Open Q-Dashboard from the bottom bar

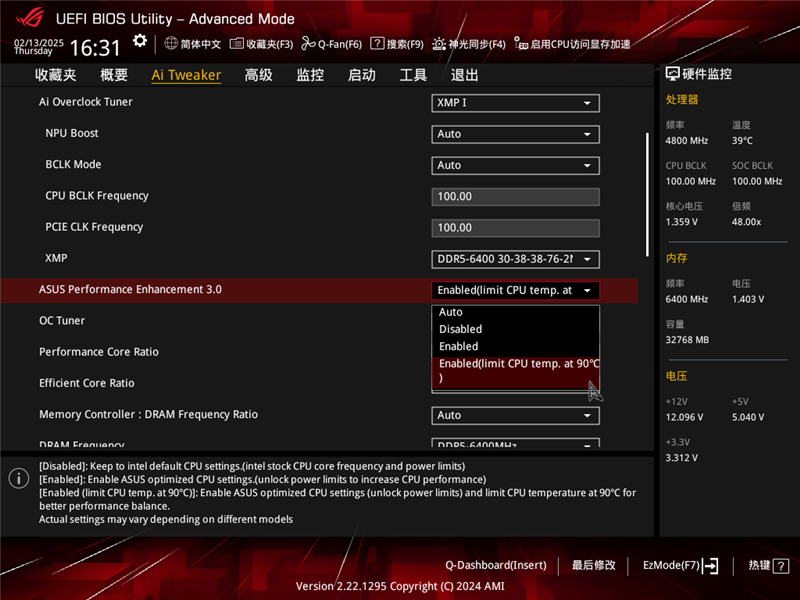[x=496, y=565]
